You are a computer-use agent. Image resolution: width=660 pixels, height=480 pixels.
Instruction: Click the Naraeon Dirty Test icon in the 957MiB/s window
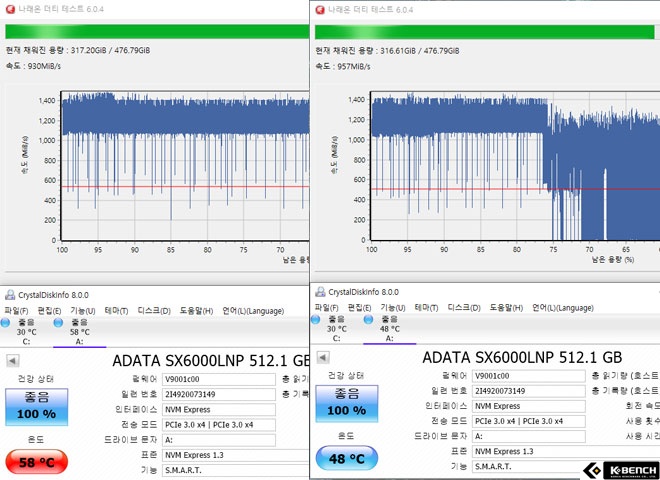click(320, 9)
